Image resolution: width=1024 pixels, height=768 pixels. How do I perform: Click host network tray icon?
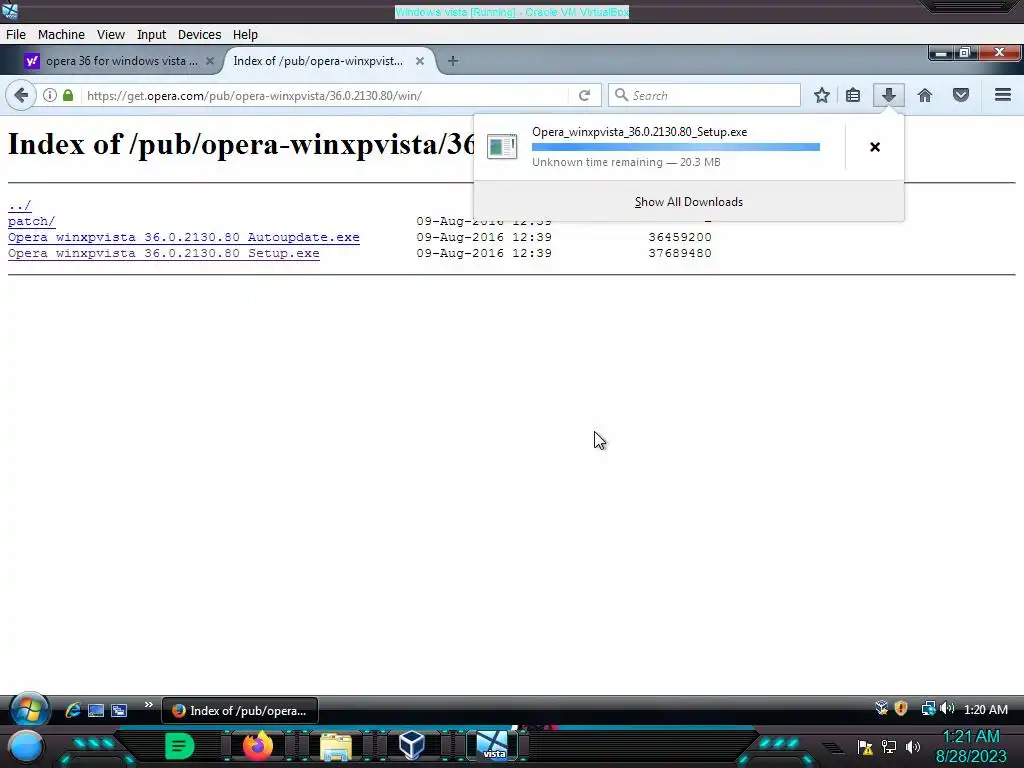pos(889,747)
